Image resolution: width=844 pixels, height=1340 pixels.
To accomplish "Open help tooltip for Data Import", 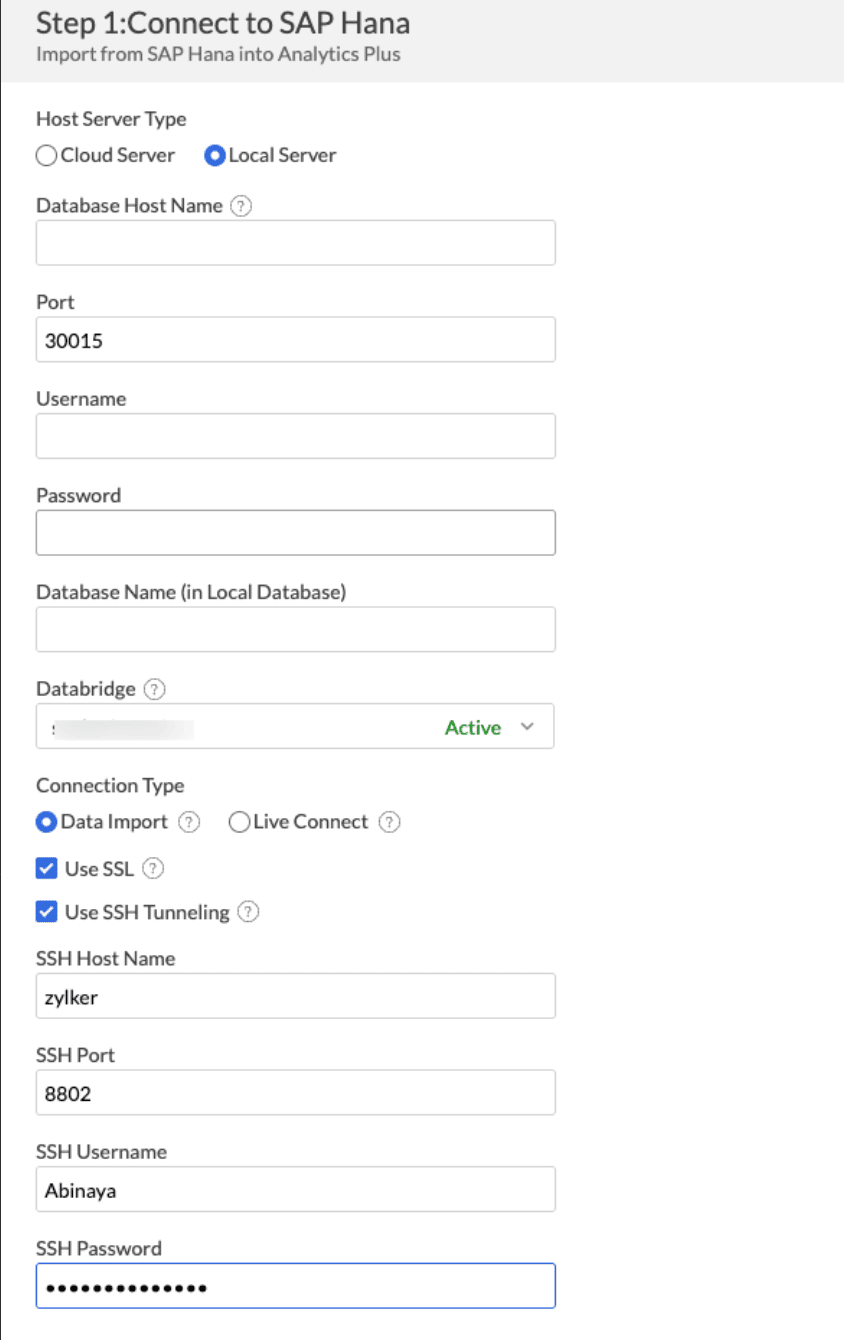I will (189, 822).
